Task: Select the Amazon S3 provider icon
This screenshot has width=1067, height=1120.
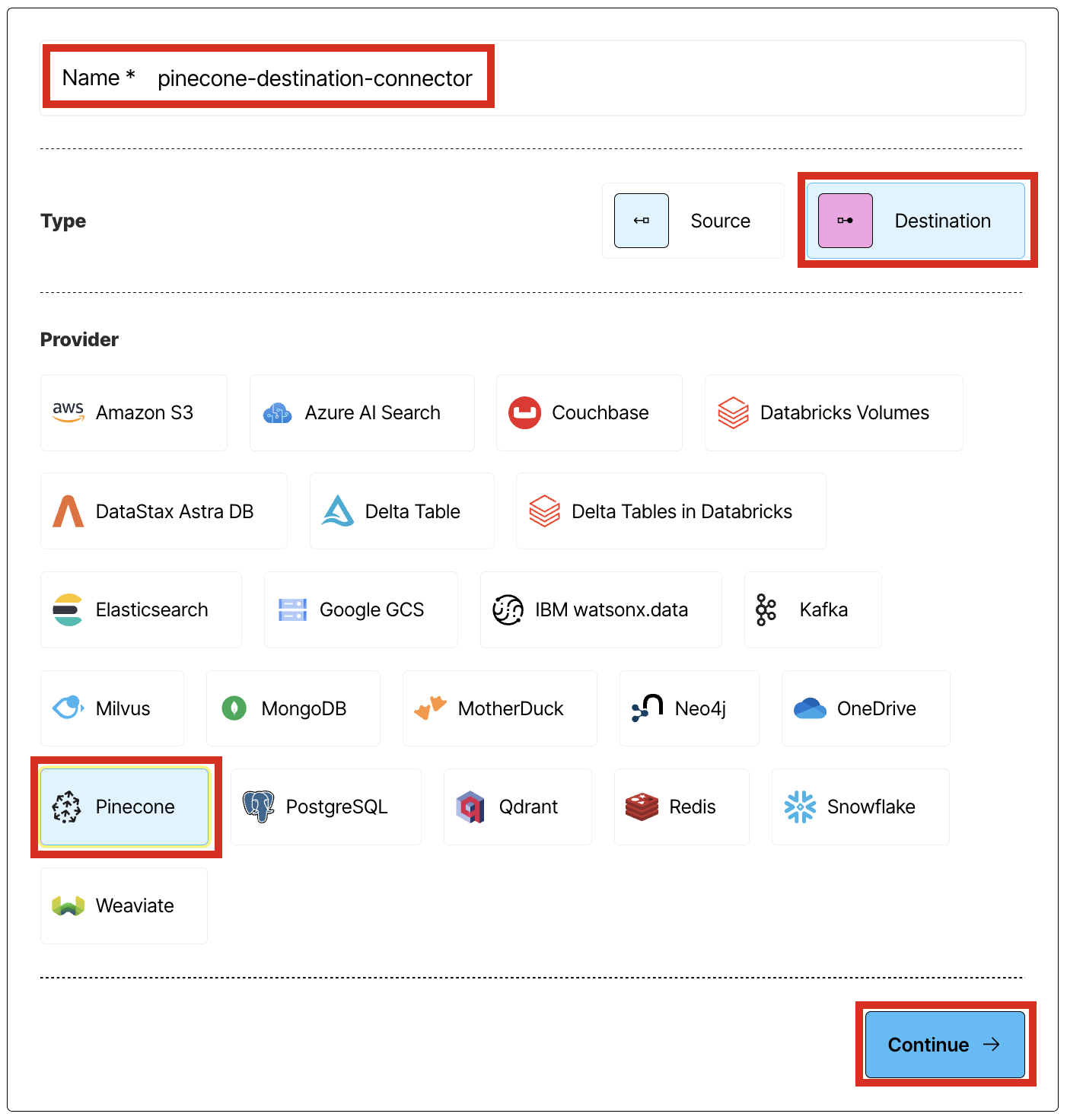Action: click(133, 412)
